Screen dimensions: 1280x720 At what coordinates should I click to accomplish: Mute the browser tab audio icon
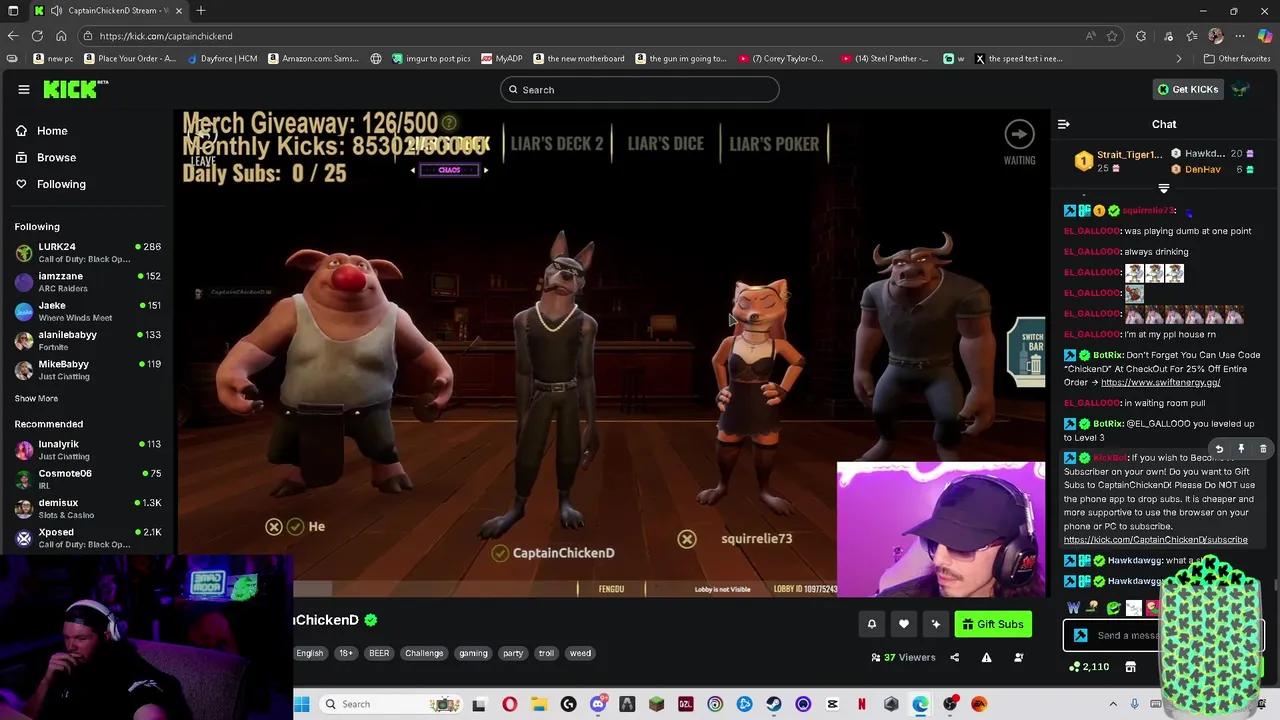(57, 11)
